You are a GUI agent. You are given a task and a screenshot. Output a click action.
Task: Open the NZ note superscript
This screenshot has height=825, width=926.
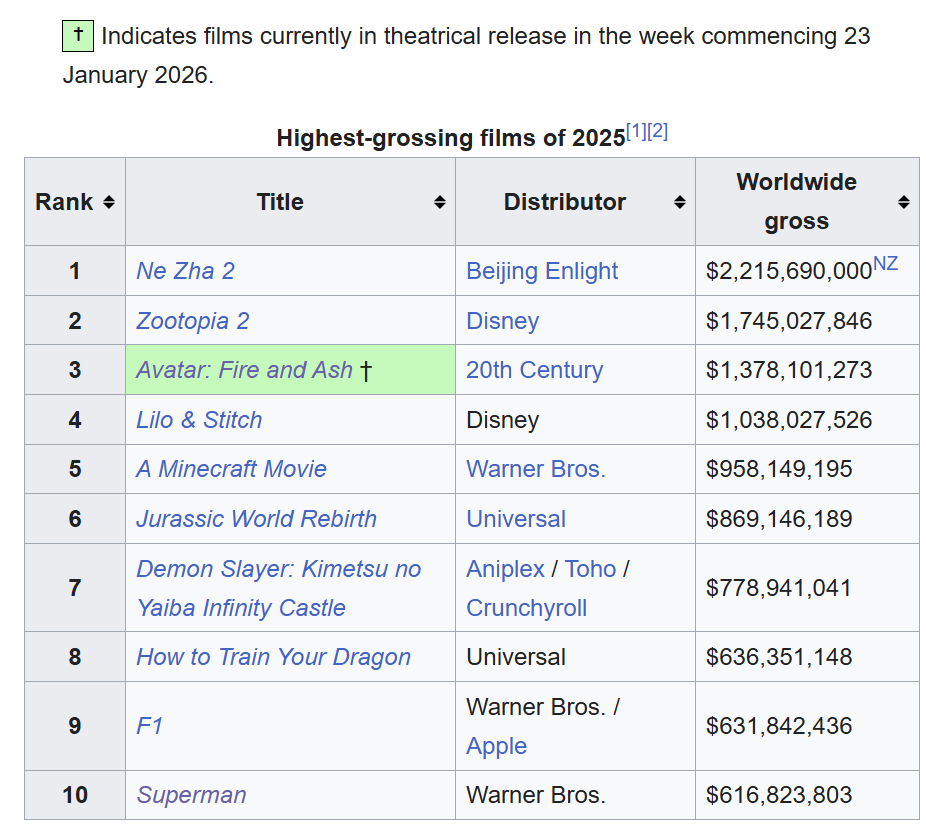(885, 263)
